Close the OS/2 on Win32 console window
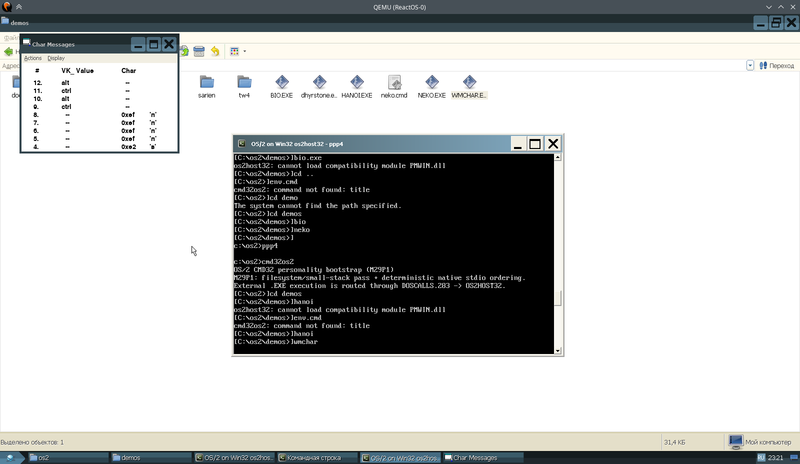The image size is (800, 464). pyautogui.click(x=553, y=144)
